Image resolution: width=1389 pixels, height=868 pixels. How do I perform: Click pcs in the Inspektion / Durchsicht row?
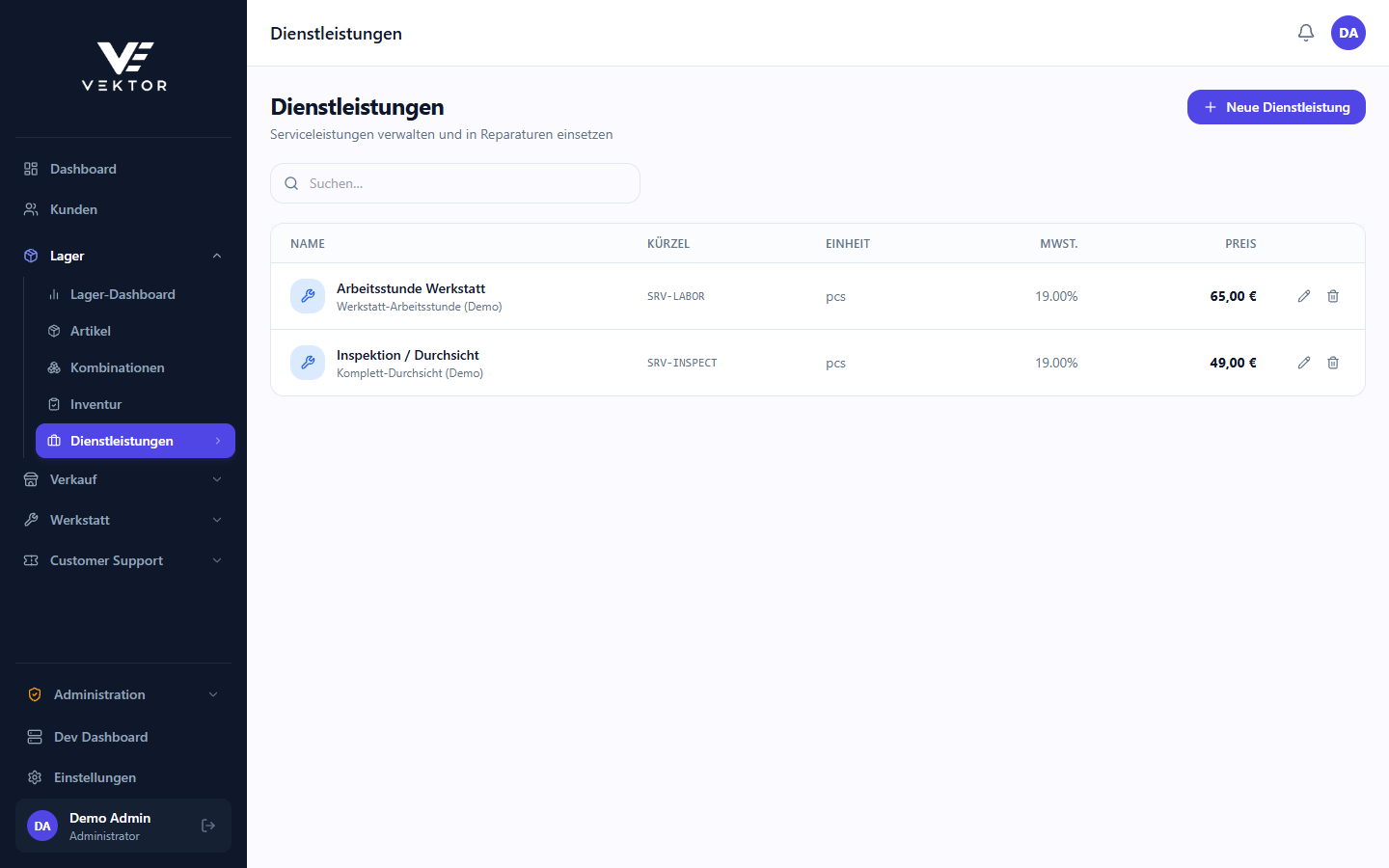pyautogui.click(x=835, y=363)
